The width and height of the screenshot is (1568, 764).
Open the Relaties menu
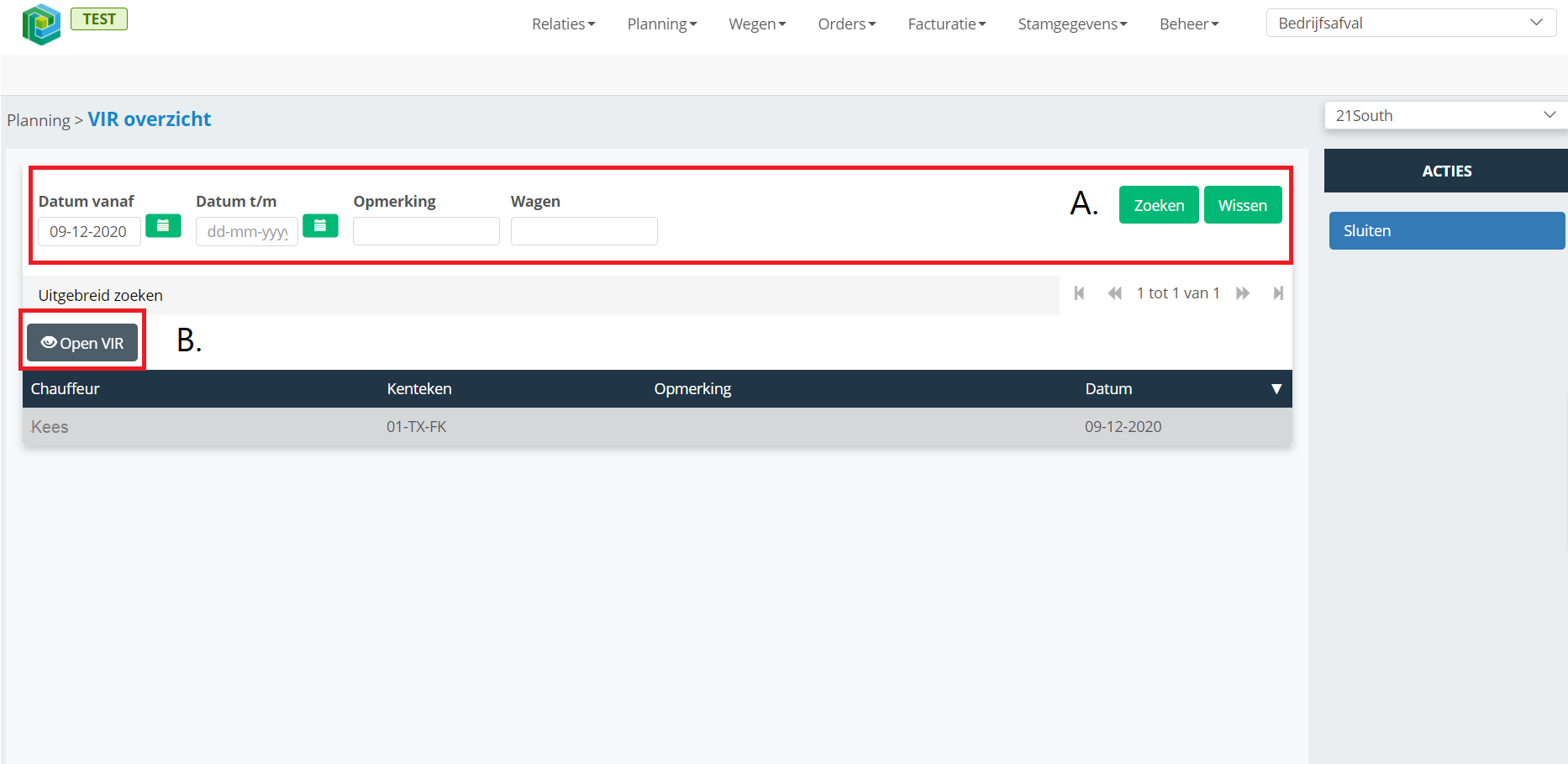563,24
